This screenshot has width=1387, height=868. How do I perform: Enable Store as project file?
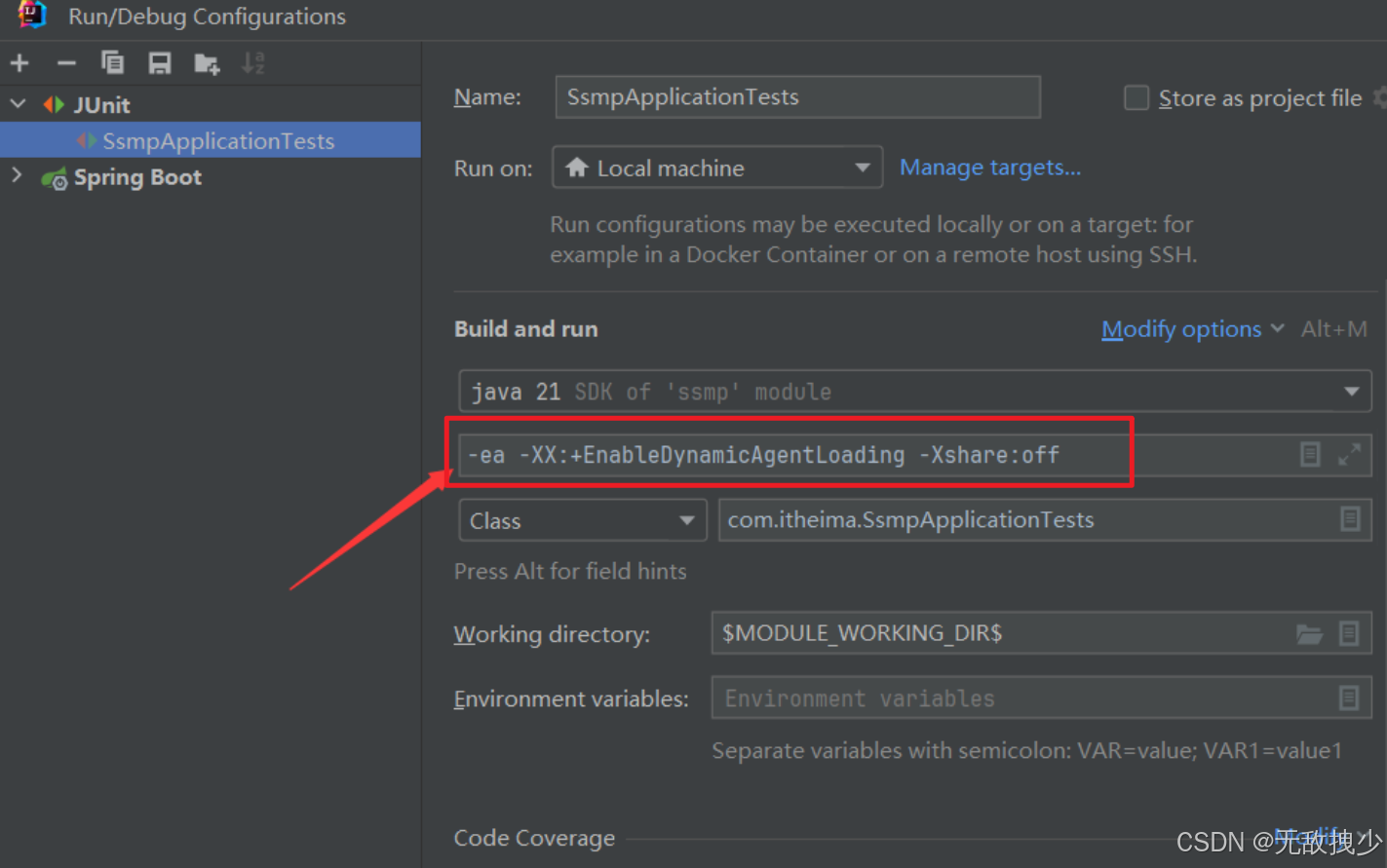click(x=1137, y=97)
